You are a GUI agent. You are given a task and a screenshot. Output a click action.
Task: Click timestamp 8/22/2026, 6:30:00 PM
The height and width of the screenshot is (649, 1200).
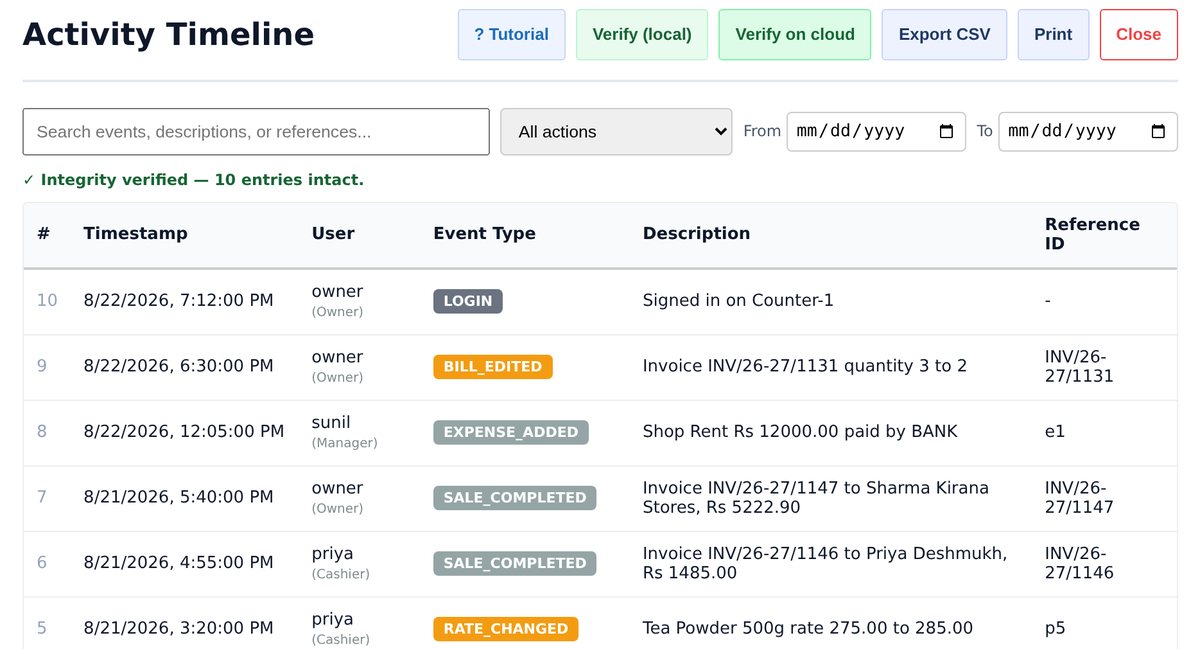178,366
